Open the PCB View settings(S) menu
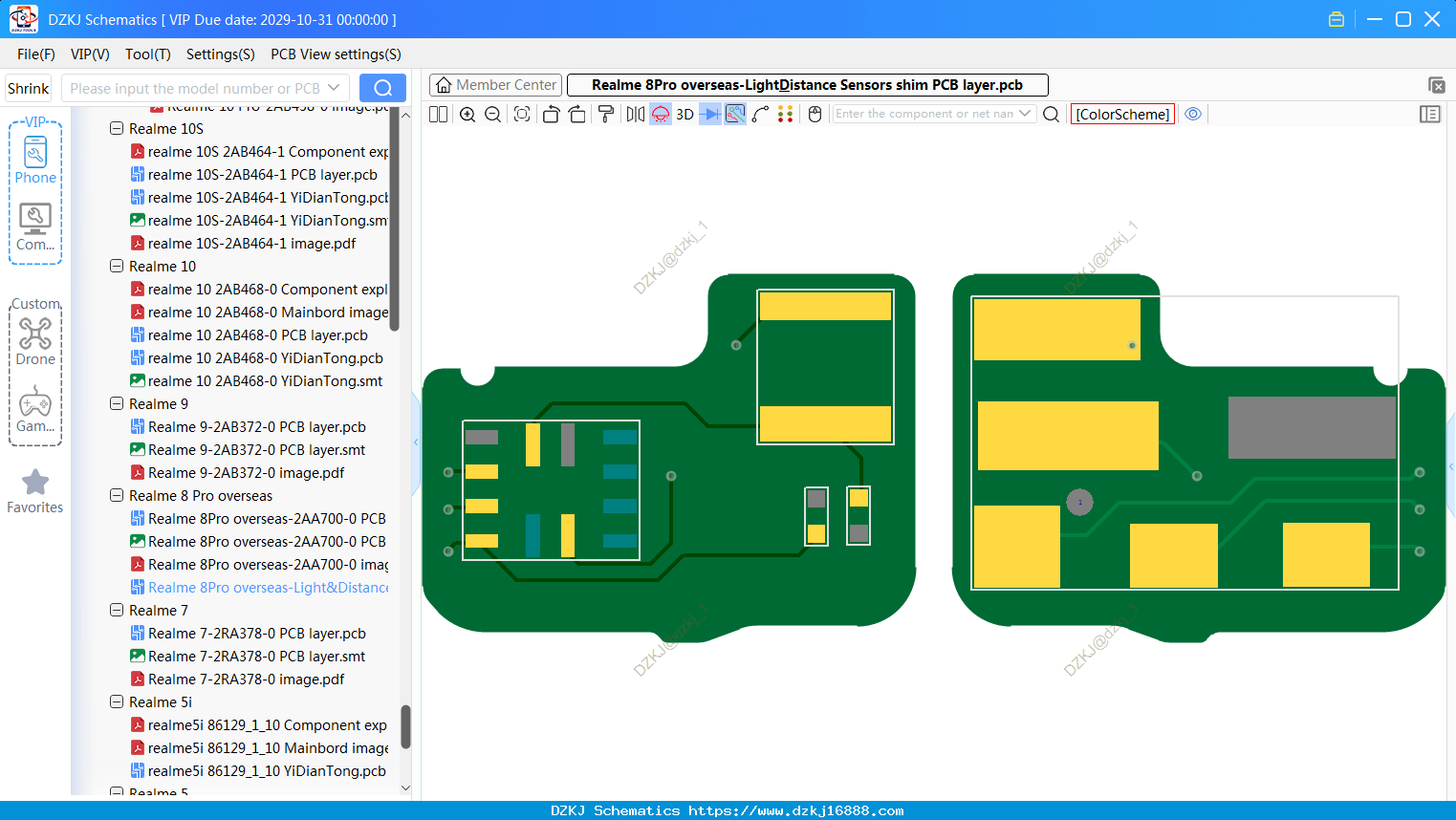1456x820 pixels. 336,54
